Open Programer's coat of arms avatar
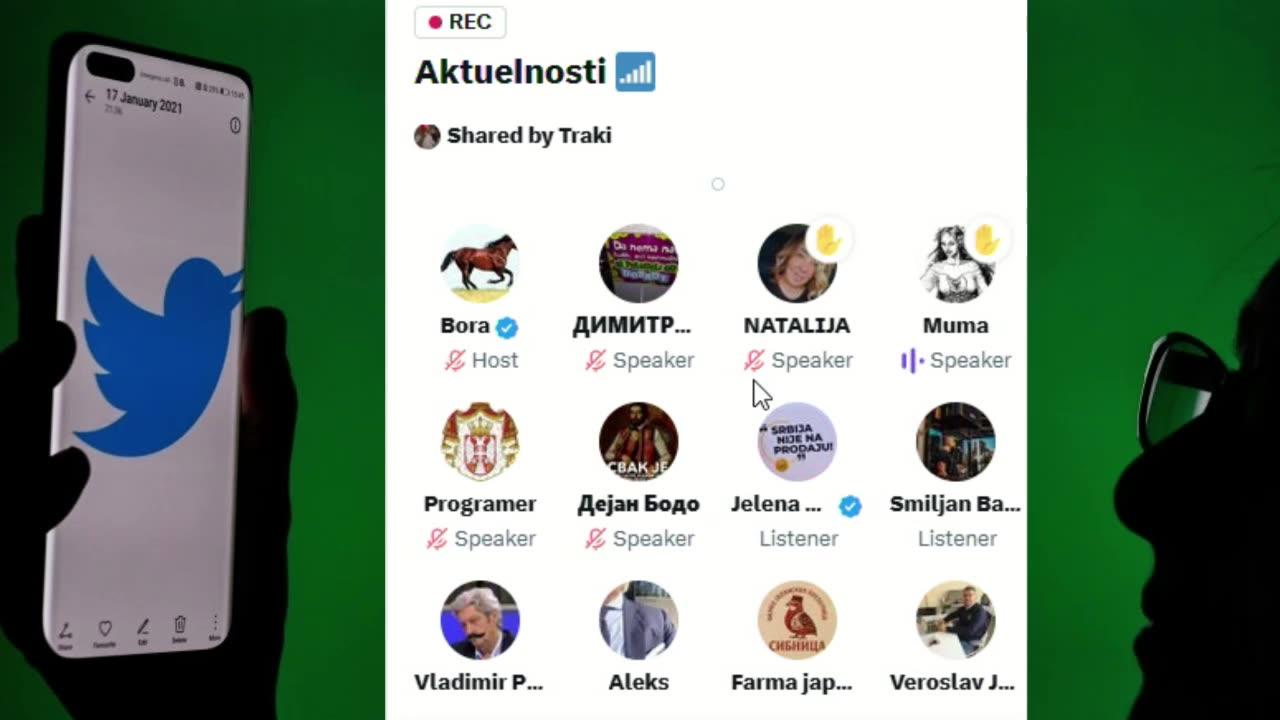 tap(480, 441)
